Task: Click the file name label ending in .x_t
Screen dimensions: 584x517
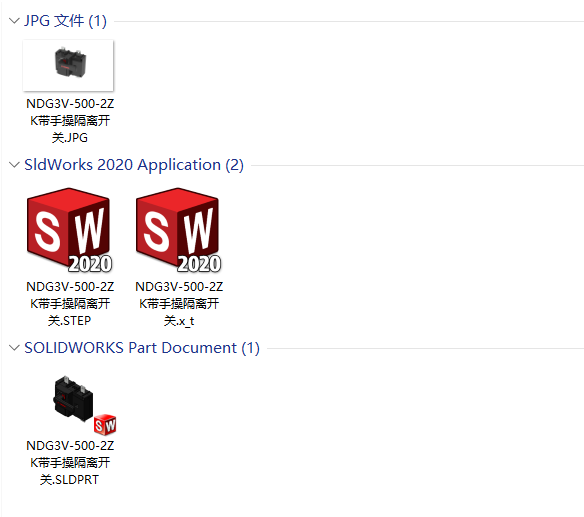Action: pos(179,304)
